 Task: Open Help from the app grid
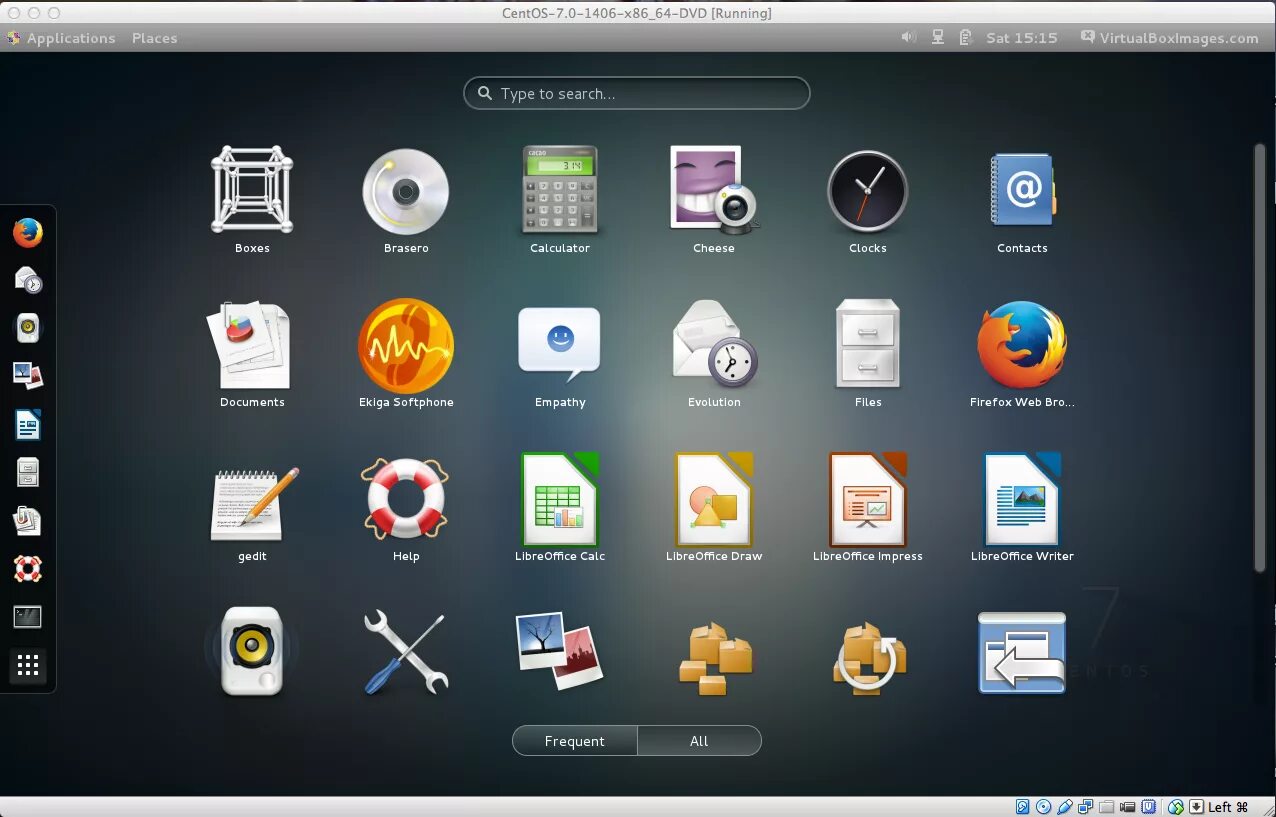pyautogui.click(x=406, y=508)
